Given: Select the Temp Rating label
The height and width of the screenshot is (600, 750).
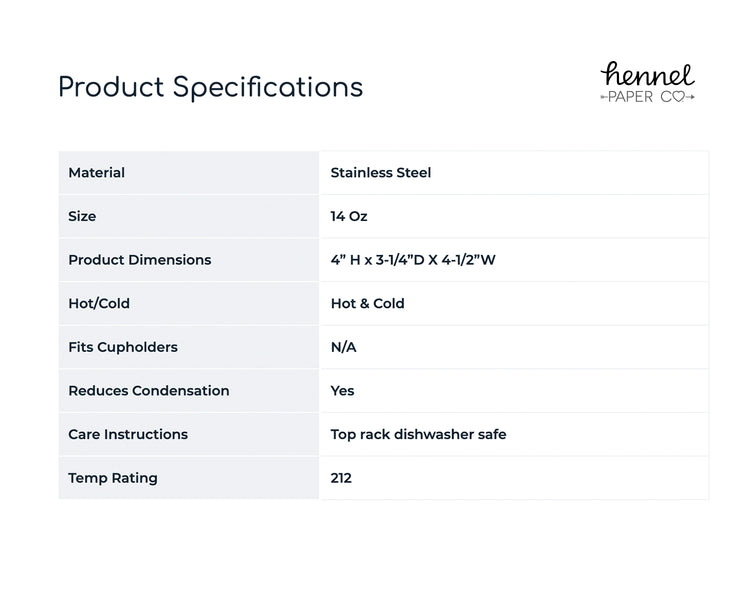Looking at the screenshot, I should click(113, 478).
